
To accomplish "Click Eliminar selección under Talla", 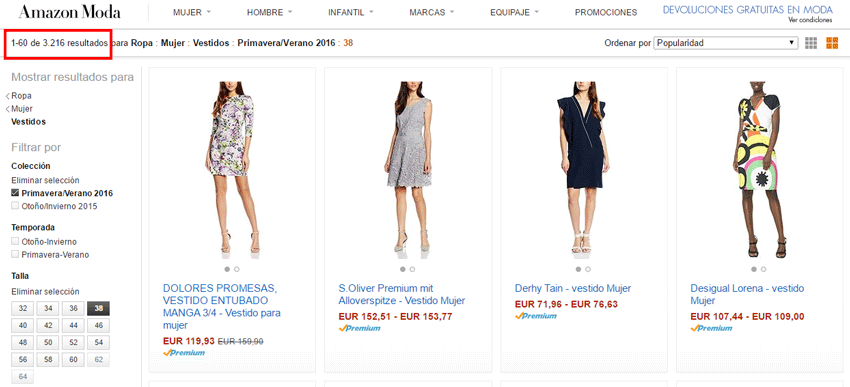I will pyautogui.click(x=45, y=292).
